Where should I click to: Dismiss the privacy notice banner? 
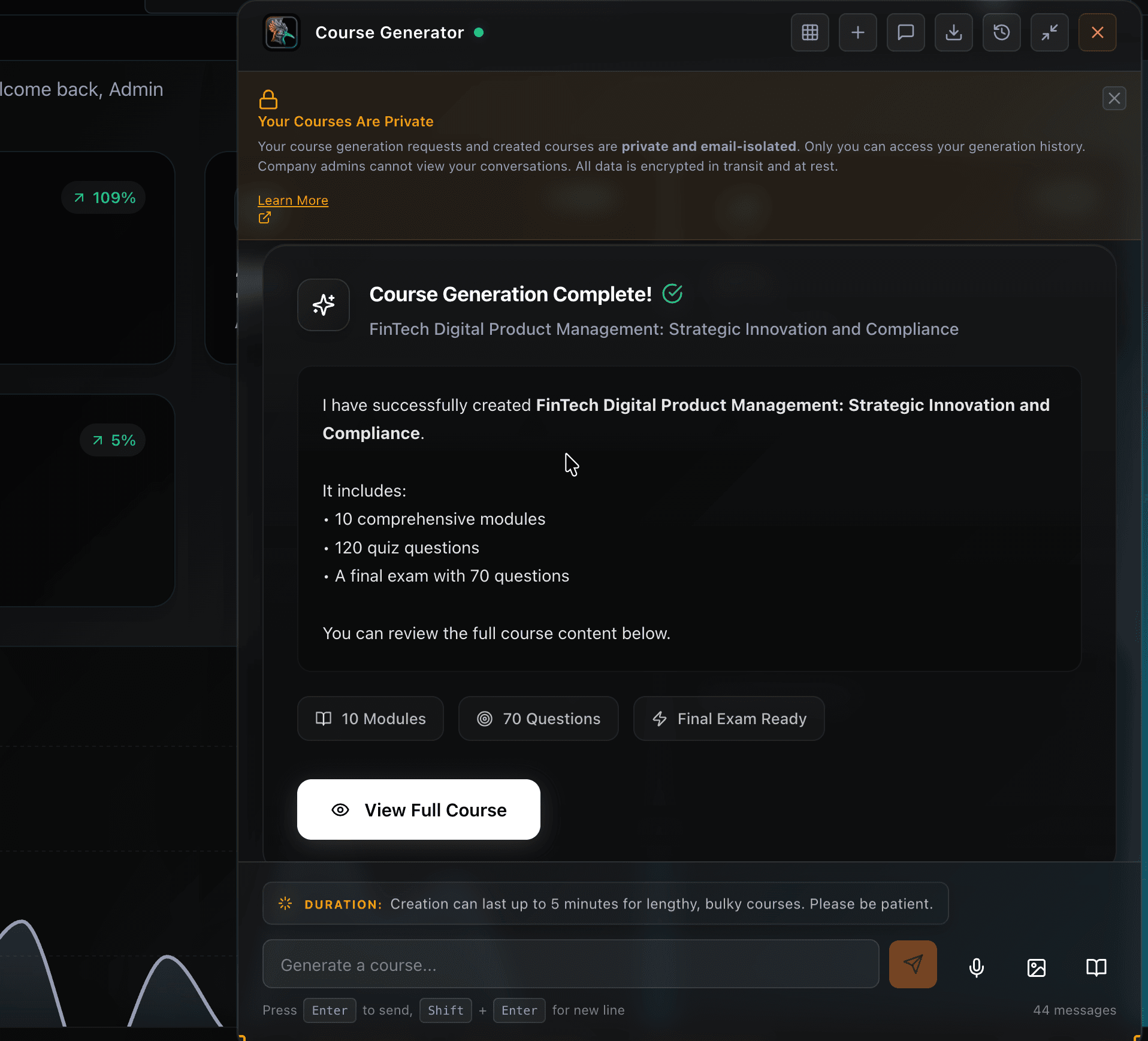tap(1114, 98)
